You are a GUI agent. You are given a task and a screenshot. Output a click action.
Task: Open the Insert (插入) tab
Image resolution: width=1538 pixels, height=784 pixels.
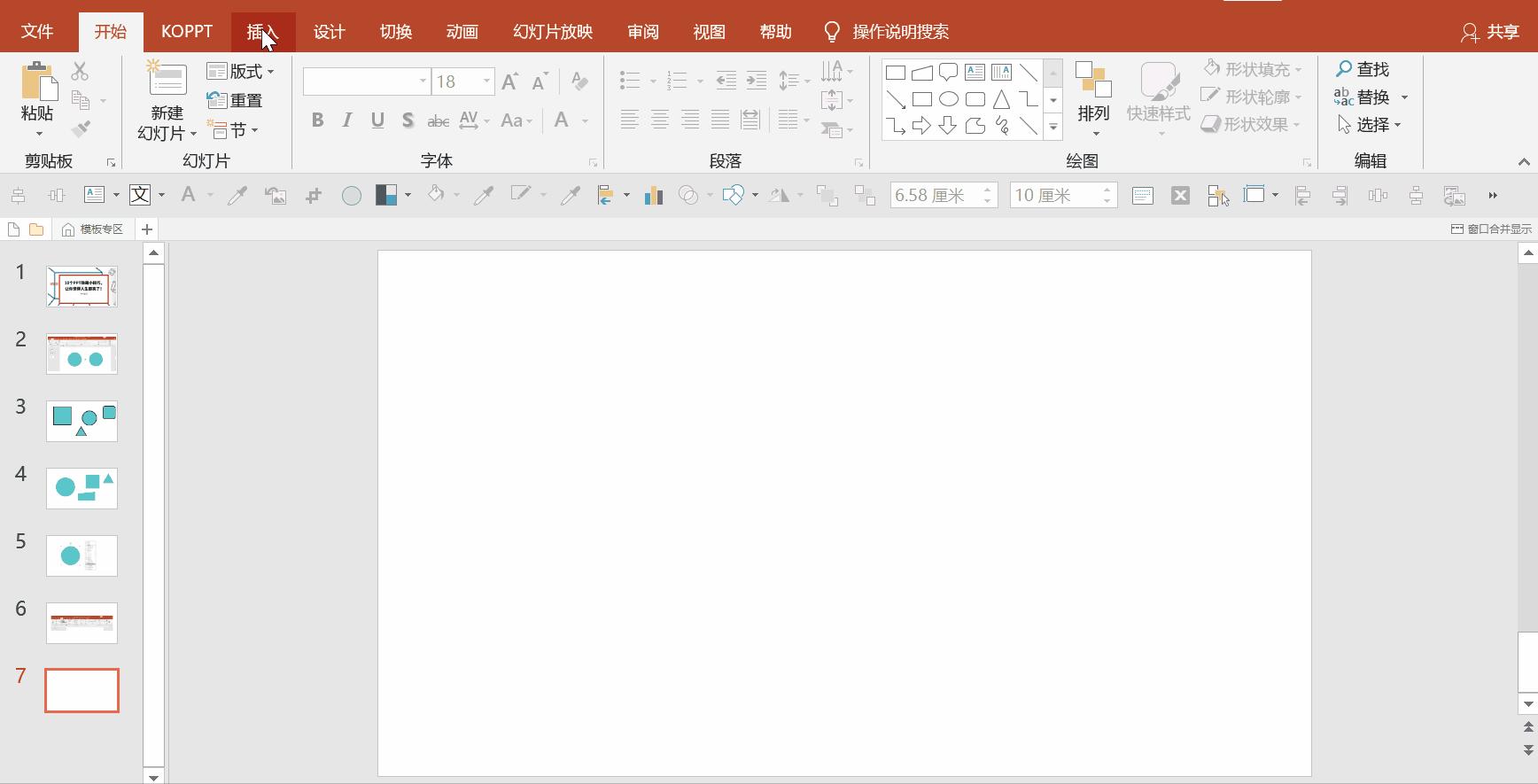[x=262, y=32]
